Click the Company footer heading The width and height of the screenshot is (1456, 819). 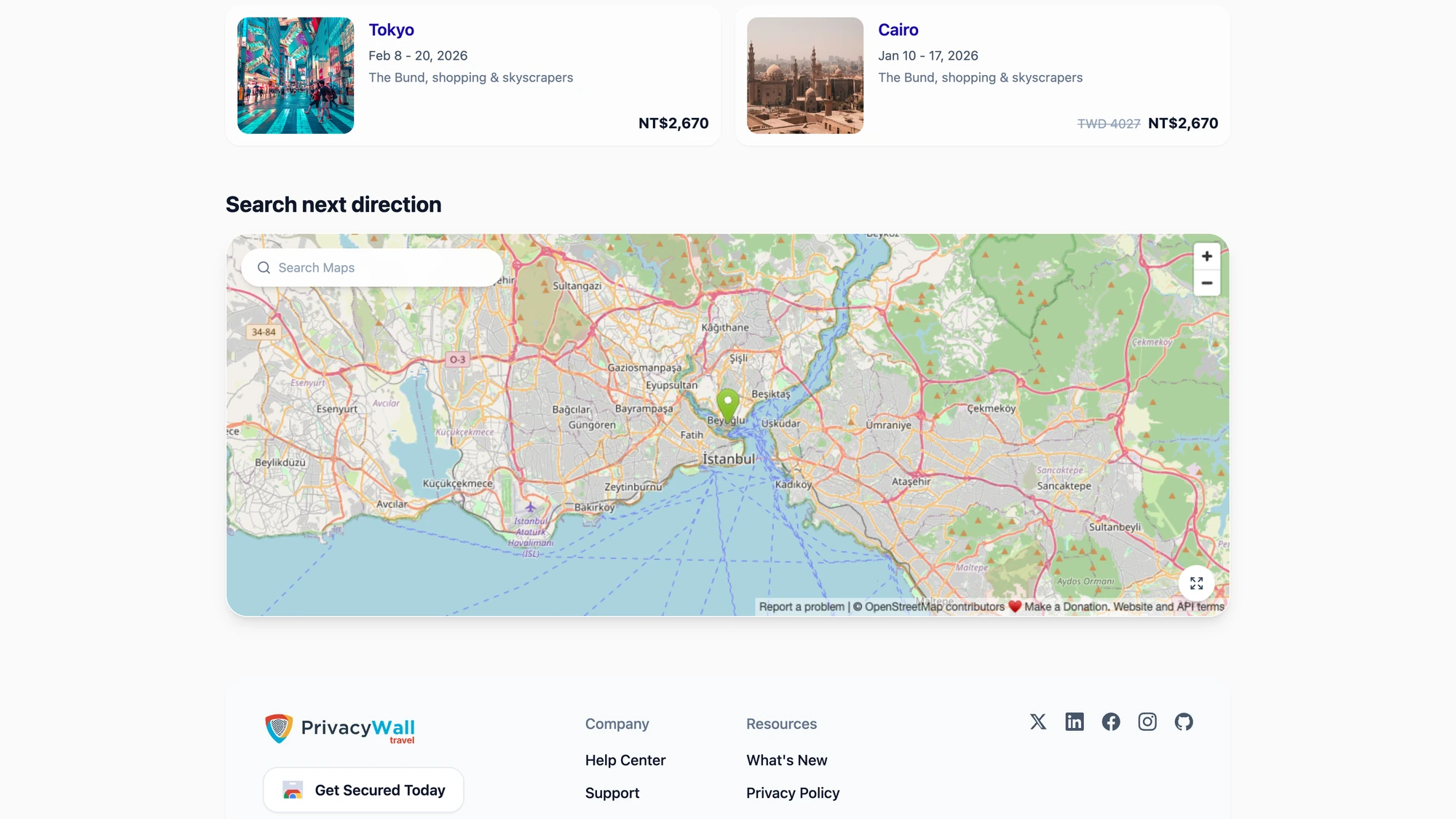coord(617,724)
